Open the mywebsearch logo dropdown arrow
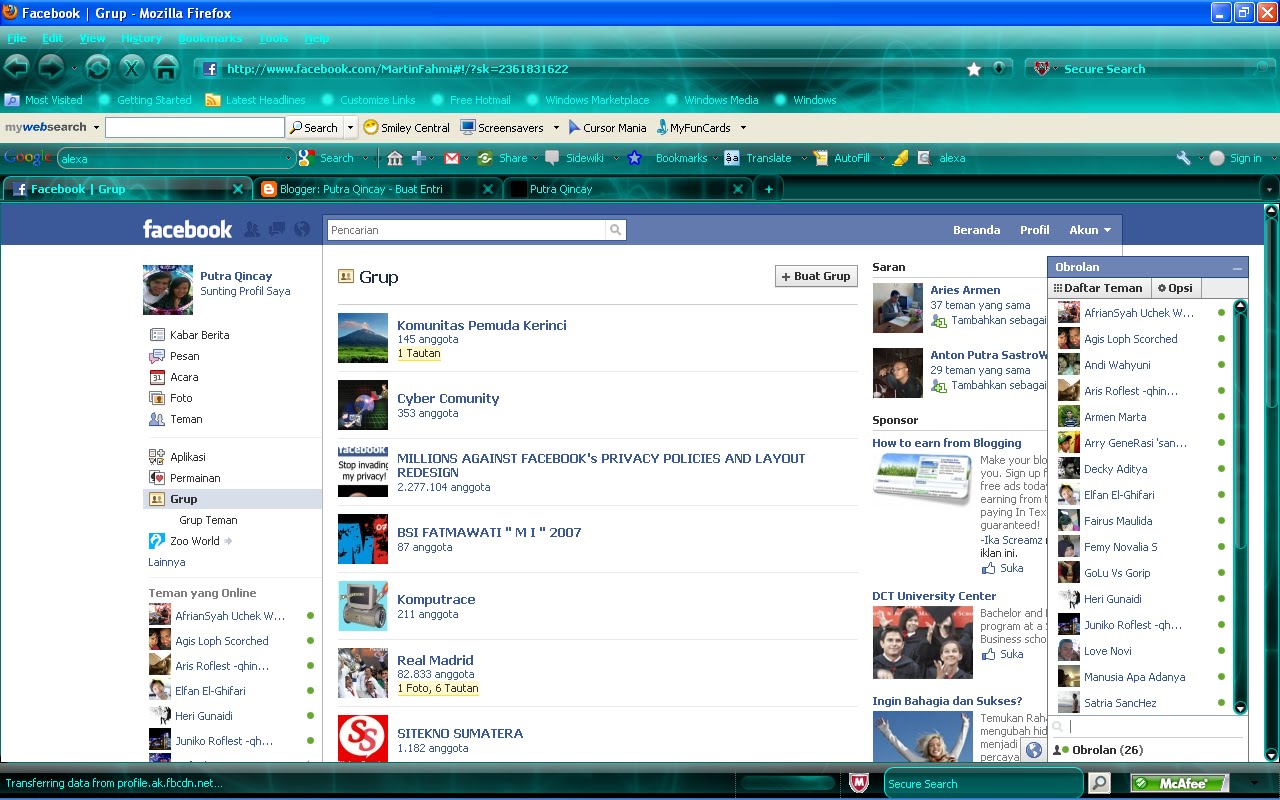Screen dimensions: 1280x800 (96, 128)
